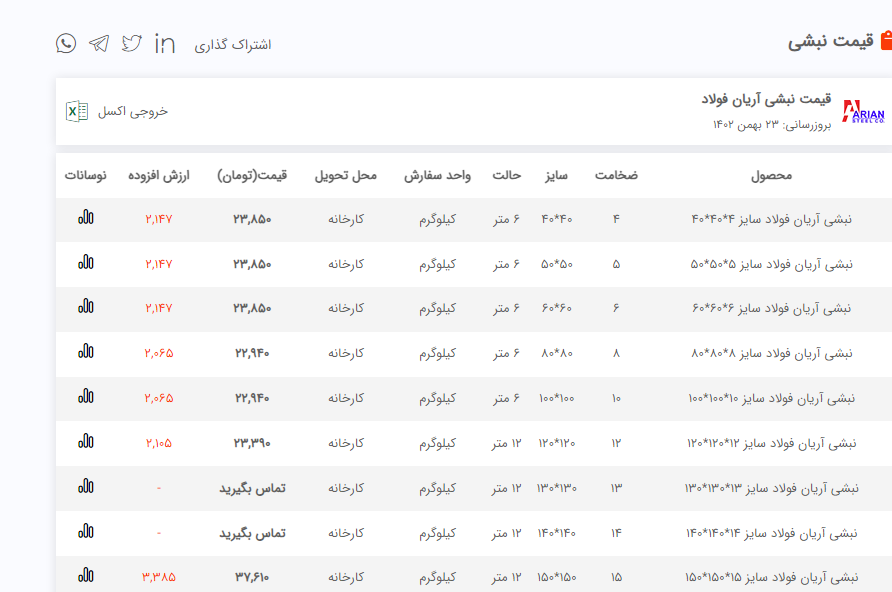Select the 37,610 price cell

tap(252, 577)
